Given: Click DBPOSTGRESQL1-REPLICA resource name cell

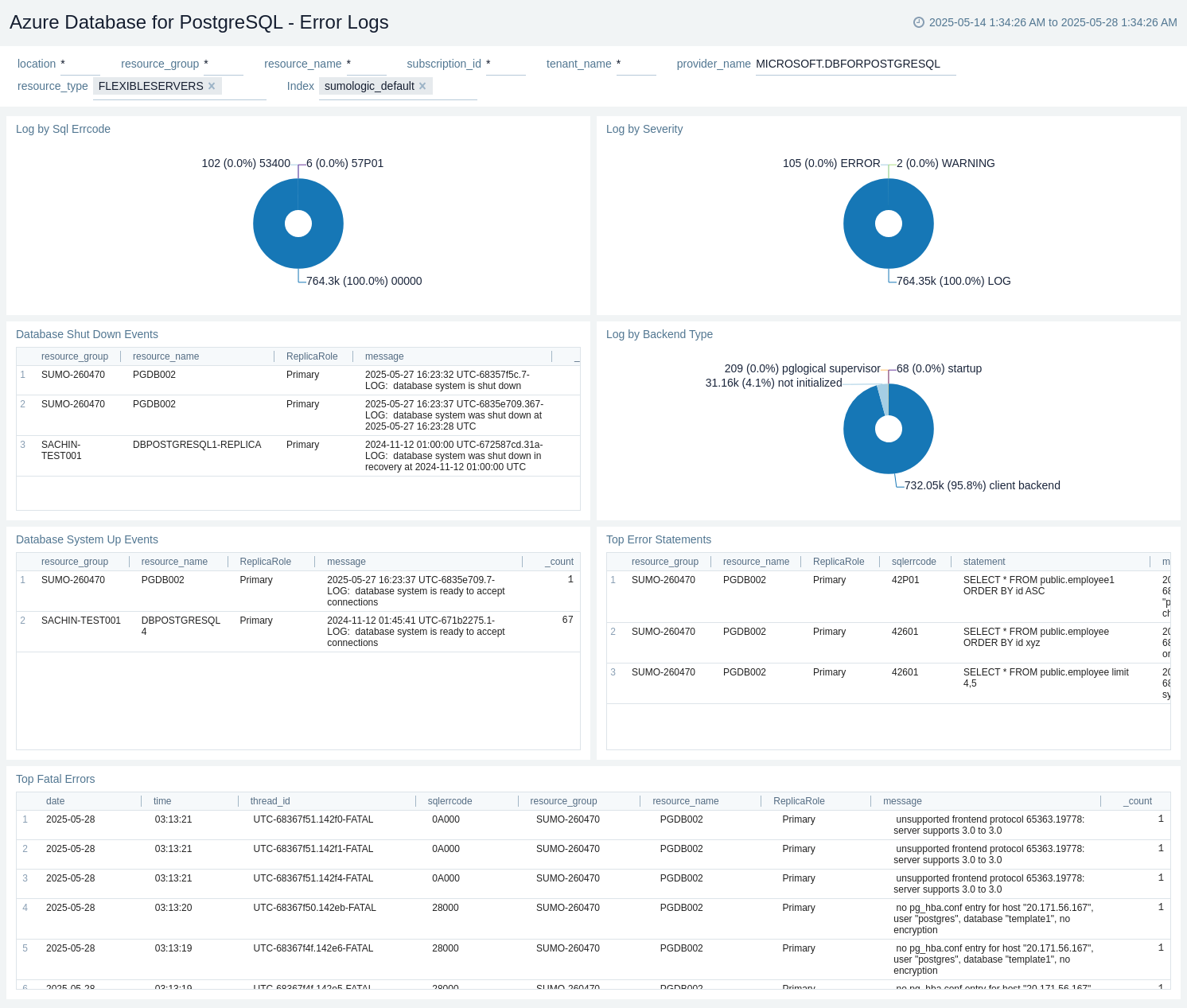Looking at the screenshot, I should 197,445.
